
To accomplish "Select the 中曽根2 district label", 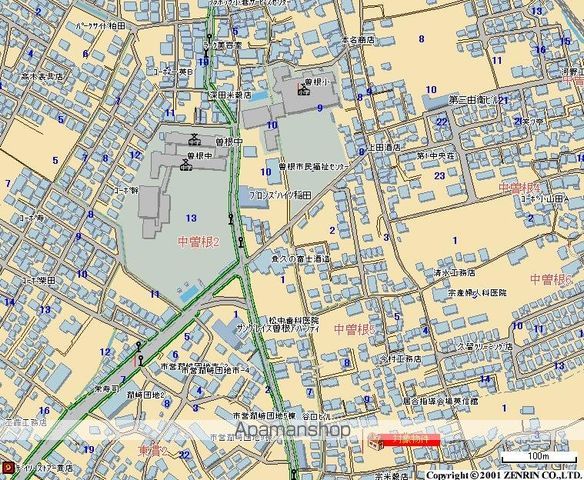I will (199, 242).
